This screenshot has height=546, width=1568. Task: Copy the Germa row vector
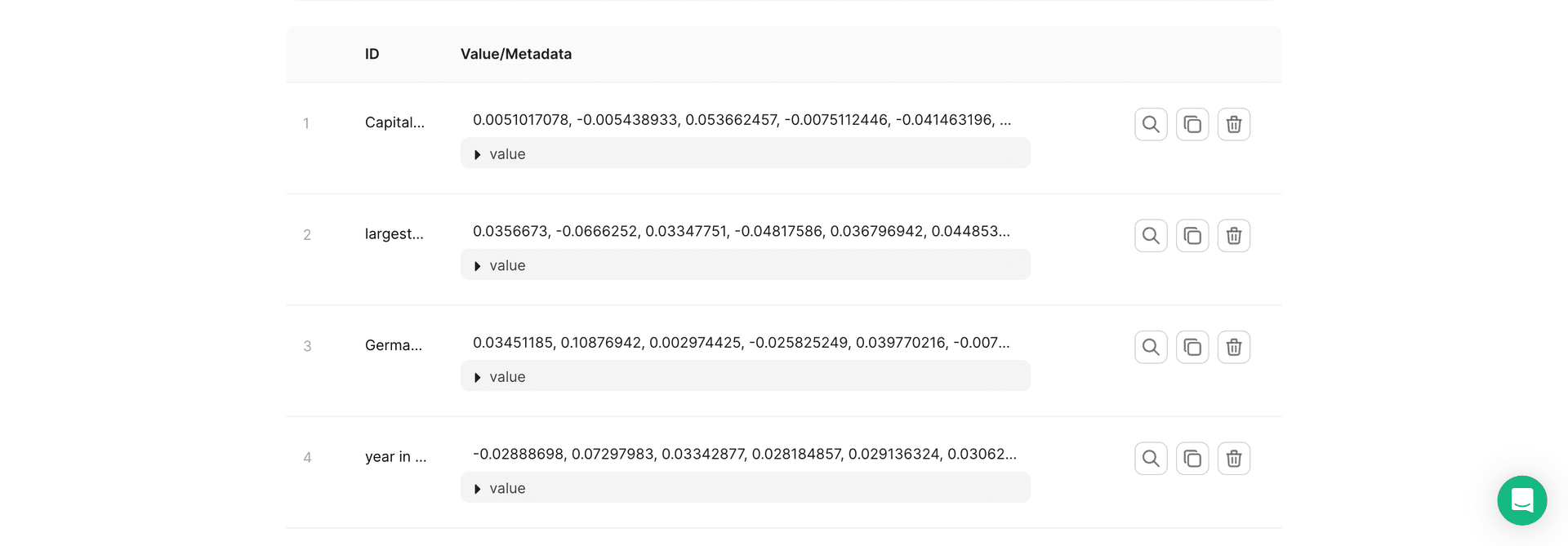(x=1192, y=347)
